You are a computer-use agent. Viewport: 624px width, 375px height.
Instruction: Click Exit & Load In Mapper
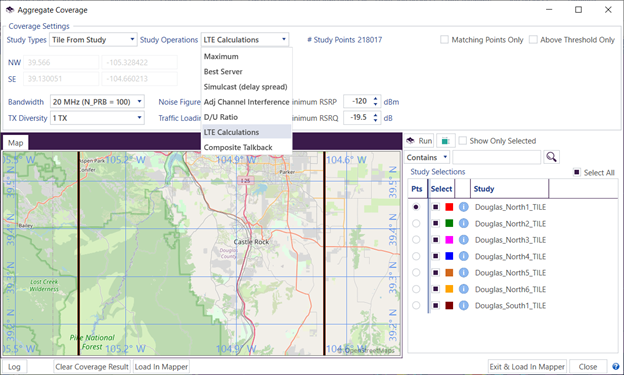click(527, 367)
